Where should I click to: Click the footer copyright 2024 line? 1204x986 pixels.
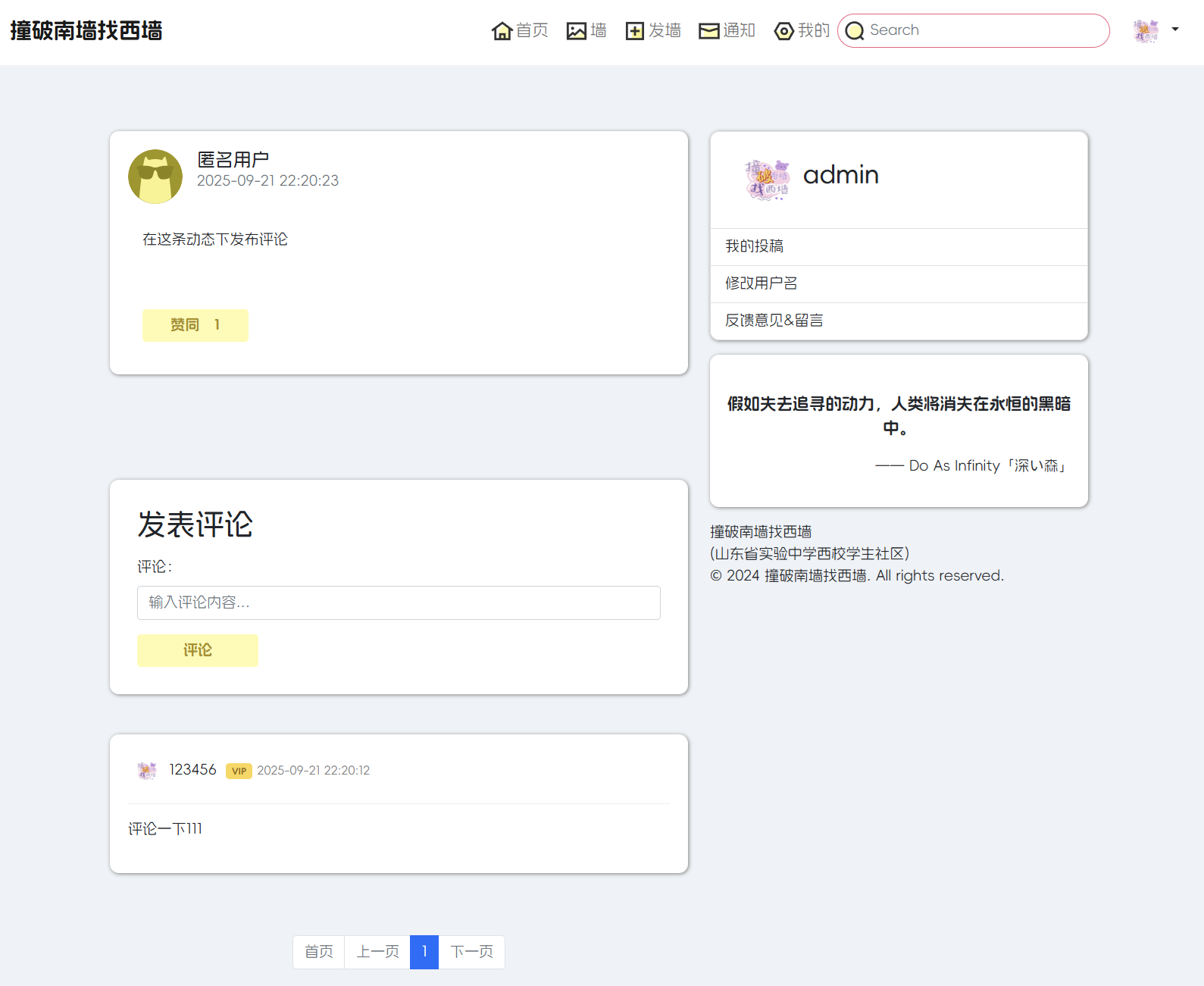pos(857,576)
